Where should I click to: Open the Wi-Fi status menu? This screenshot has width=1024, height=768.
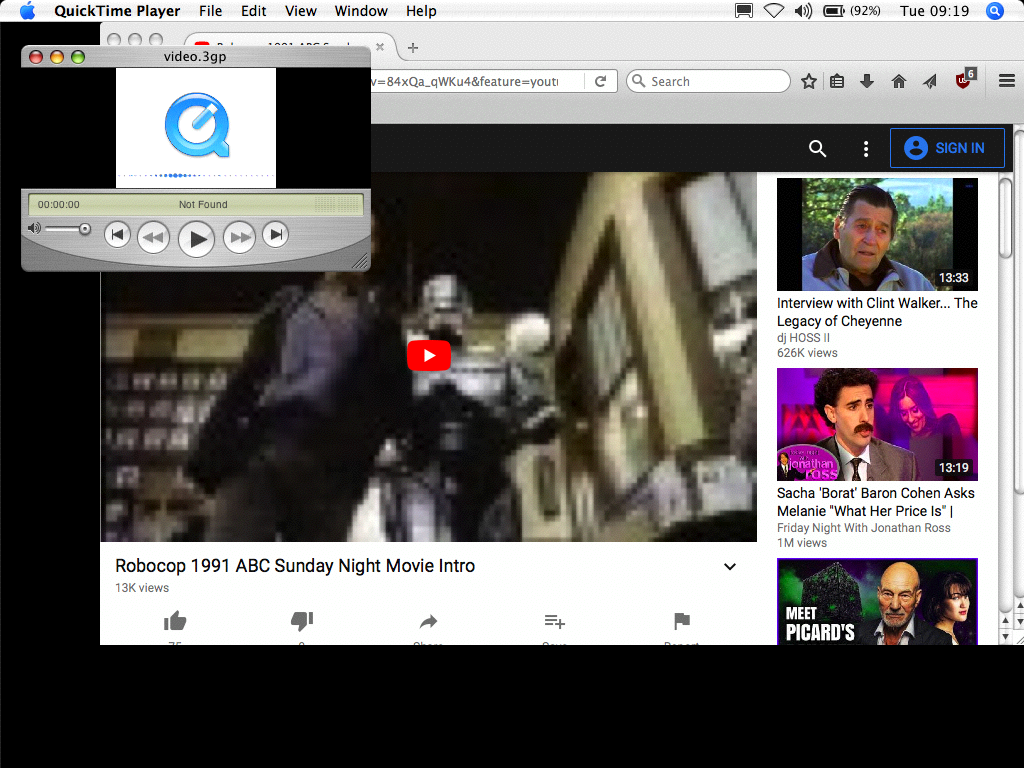point(774,11)
